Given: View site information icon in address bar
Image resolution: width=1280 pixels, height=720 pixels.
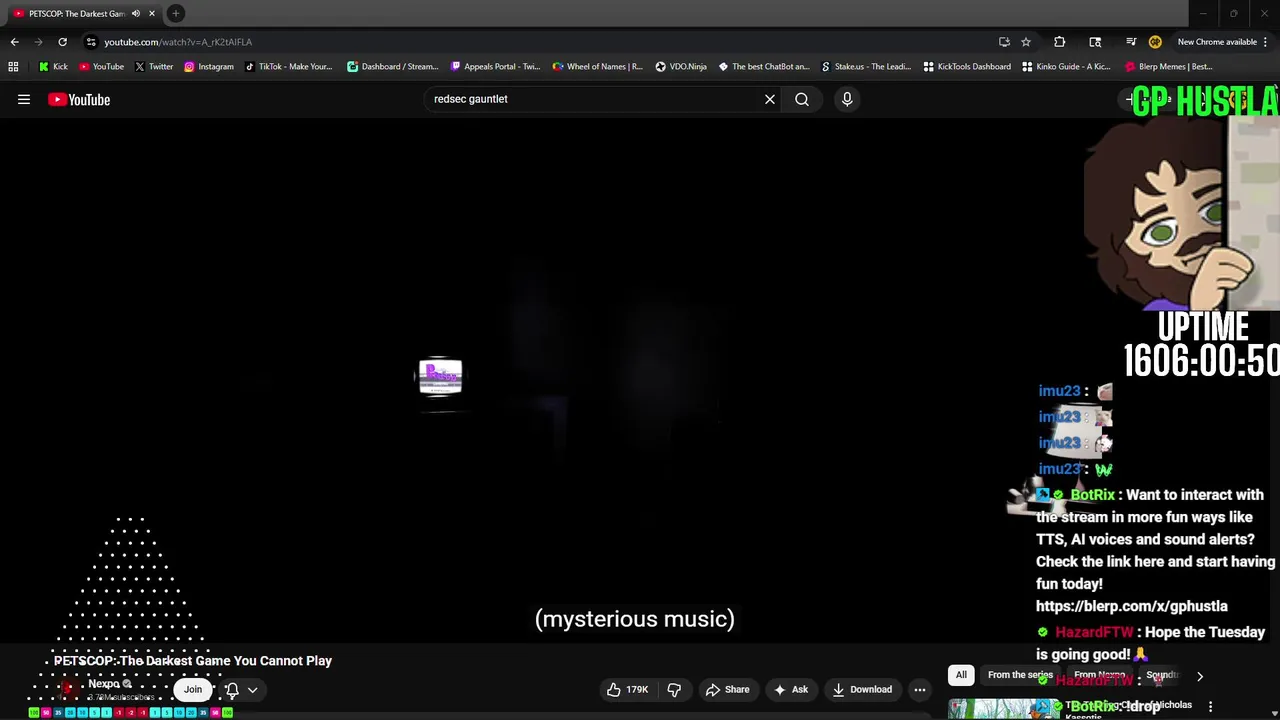Looking at the screenshot, I should tap(91, 42).
